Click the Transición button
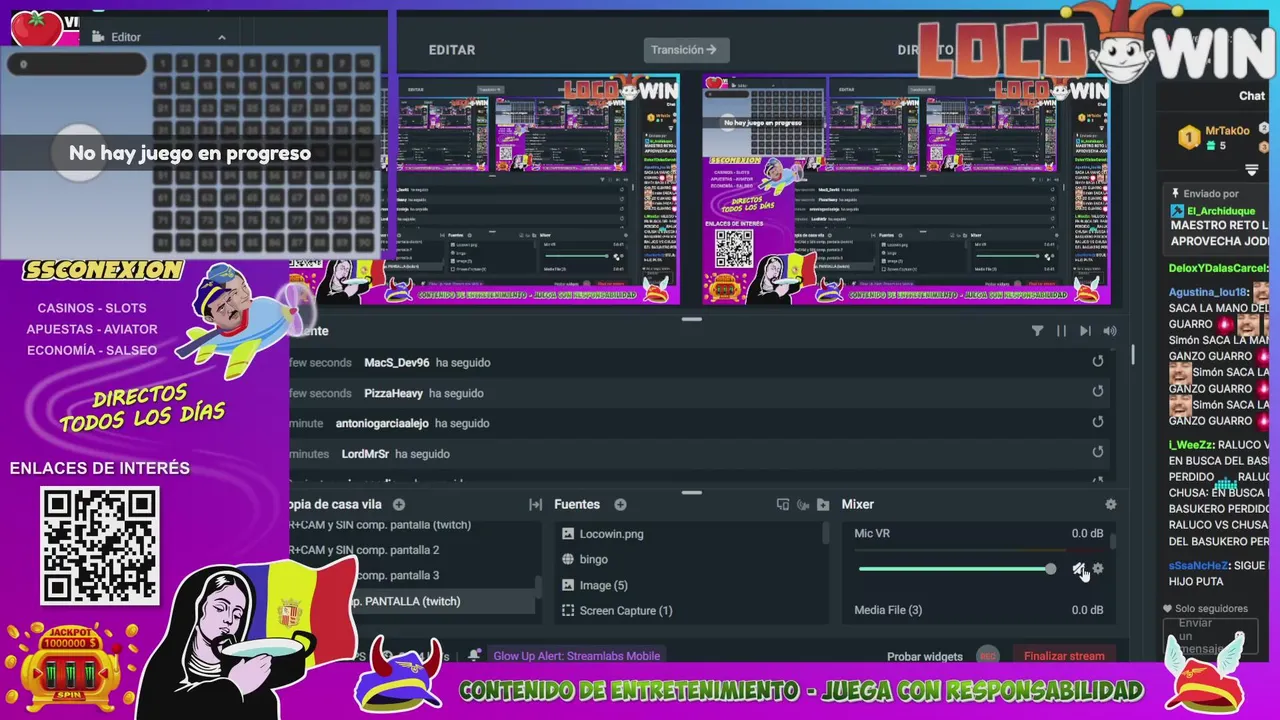Image resolution: width=1280 pixels, height=720 pixels. 686,50
